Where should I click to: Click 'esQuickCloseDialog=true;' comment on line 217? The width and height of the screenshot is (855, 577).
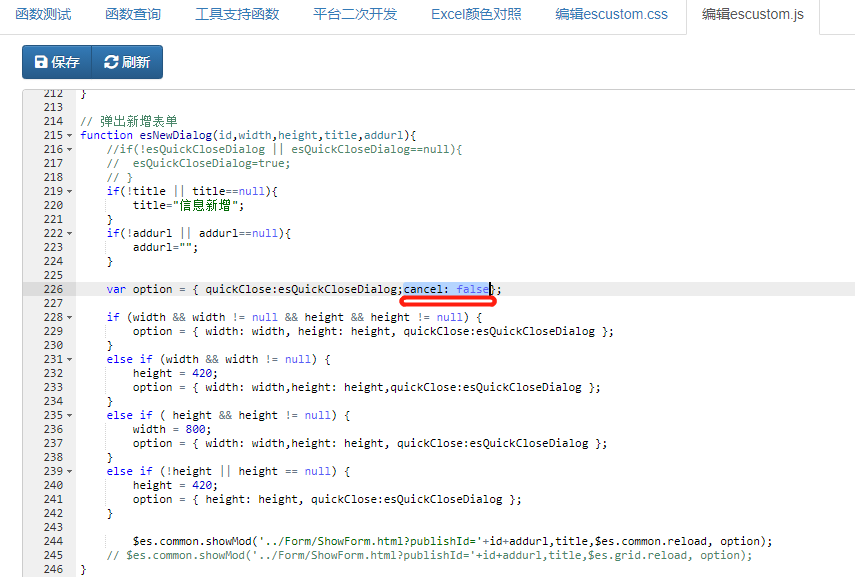point(212,163)
